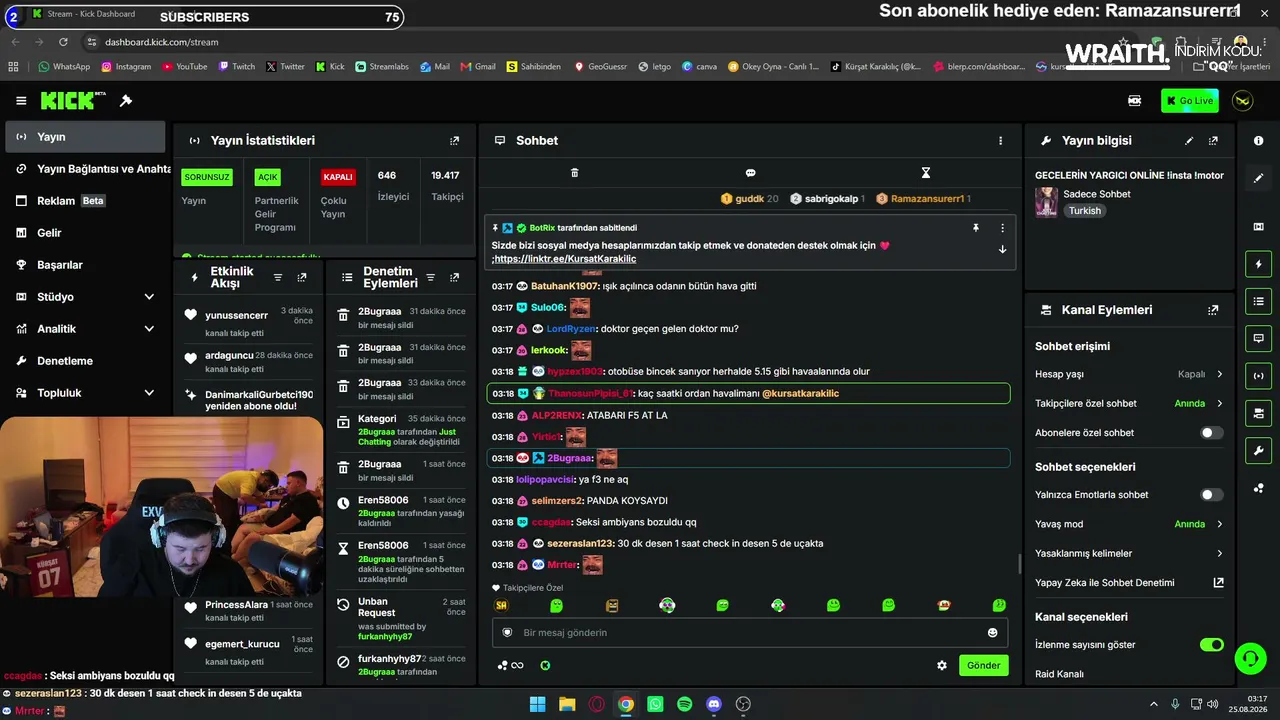Open Takipçilere özel sohbet options chevron
The height and width of the screenshot is (720, 1280).
(x=1219, y=404)
